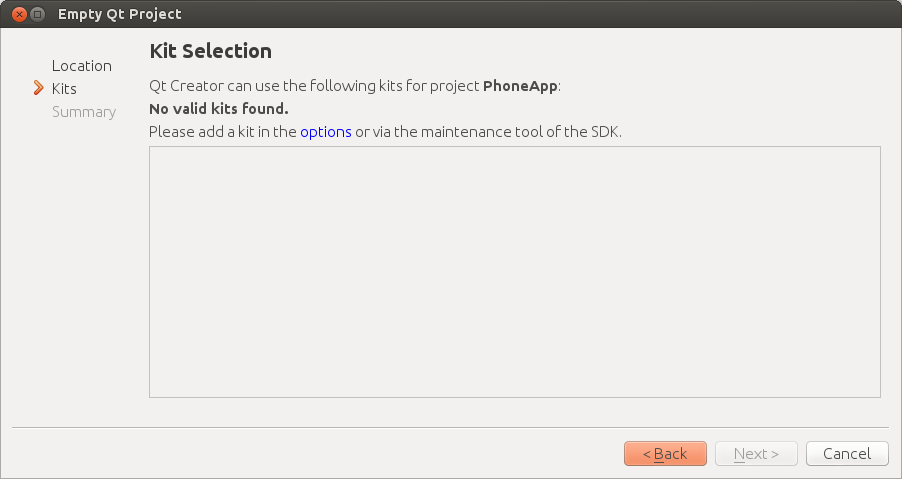This screenshot has width=902, height=479.
Task: Click the Empty Qt Project title bar text
Action: (x=120, y=15)
